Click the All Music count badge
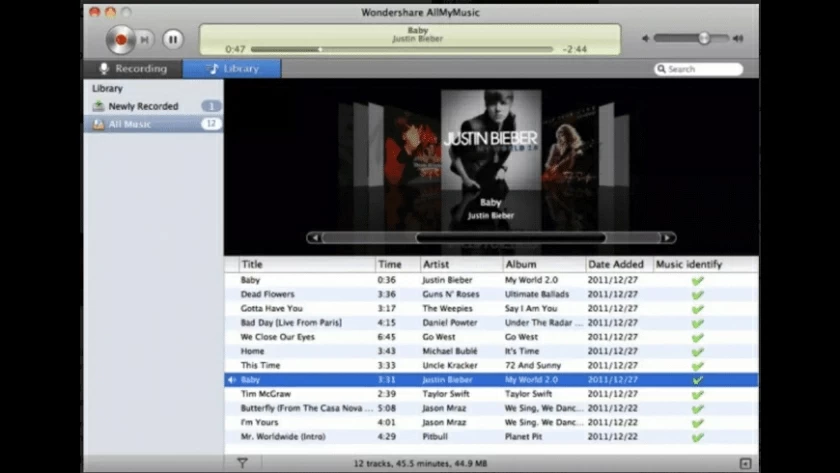This screenshot has height=473, width=840. pos(211,124)
